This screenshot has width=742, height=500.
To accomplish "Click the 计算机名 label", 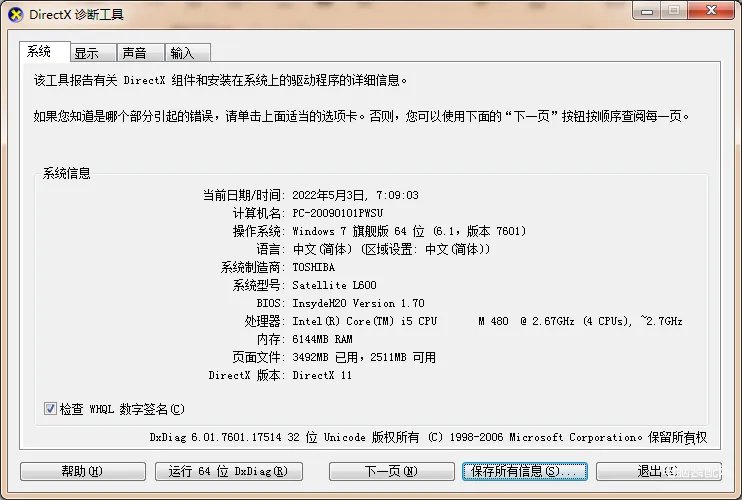I will click(x=259, y=213).
